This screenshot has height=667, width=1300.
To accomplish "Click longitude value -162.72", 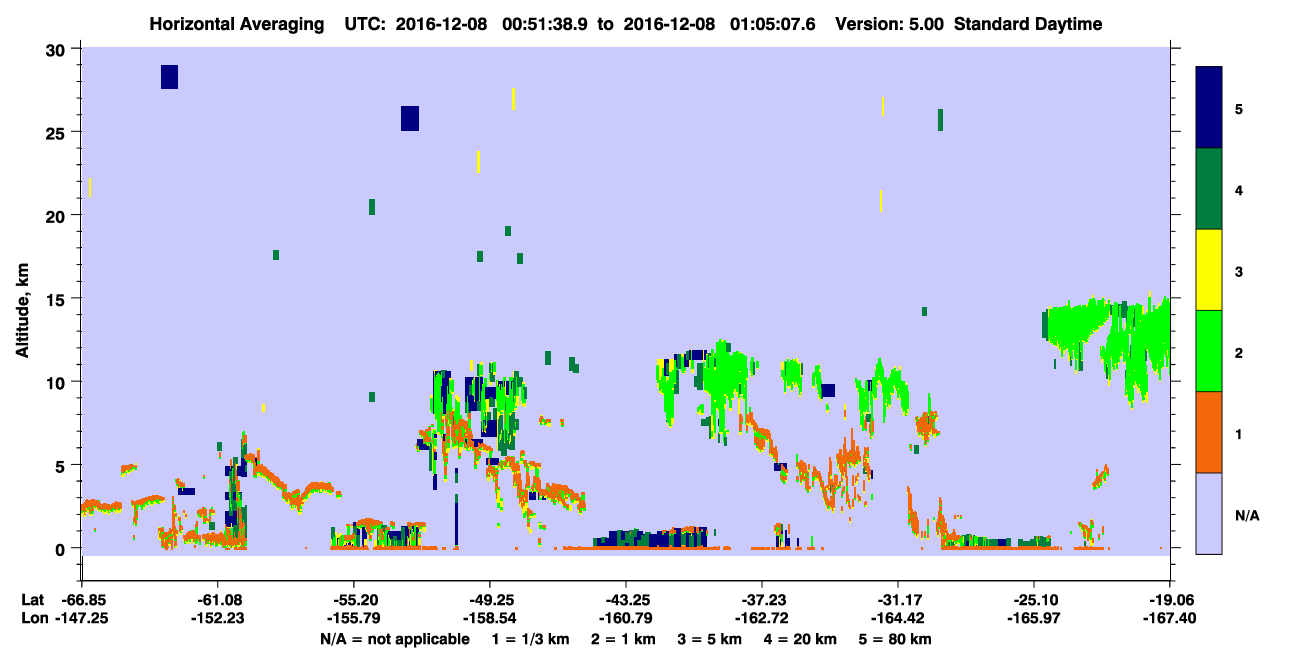I will click(762, 619).
